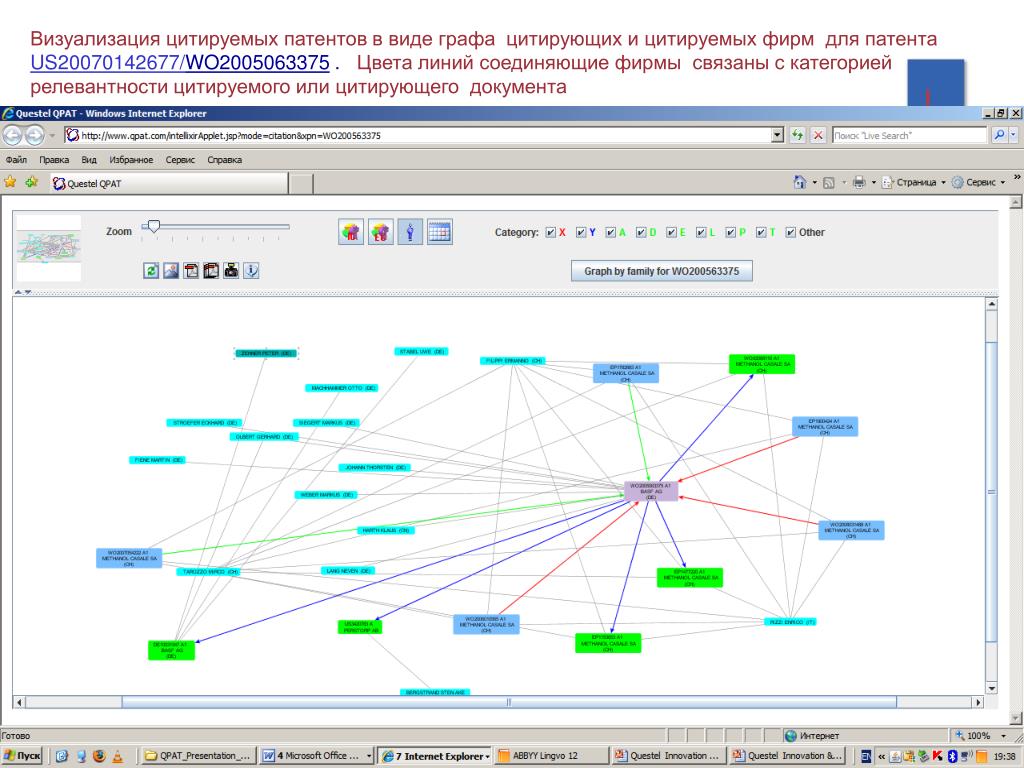Click the Favorites star icon
The image size is (1024, 768).
pyautogui.click(x=10, y=182)
